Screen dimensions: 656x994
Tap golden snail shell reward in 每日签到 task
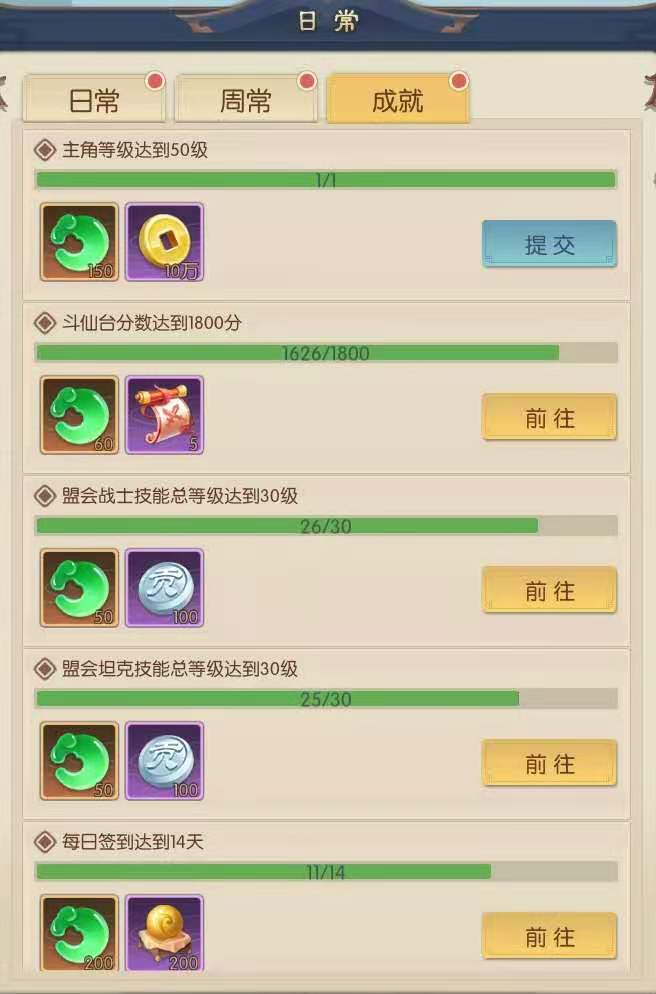(164, 933)
